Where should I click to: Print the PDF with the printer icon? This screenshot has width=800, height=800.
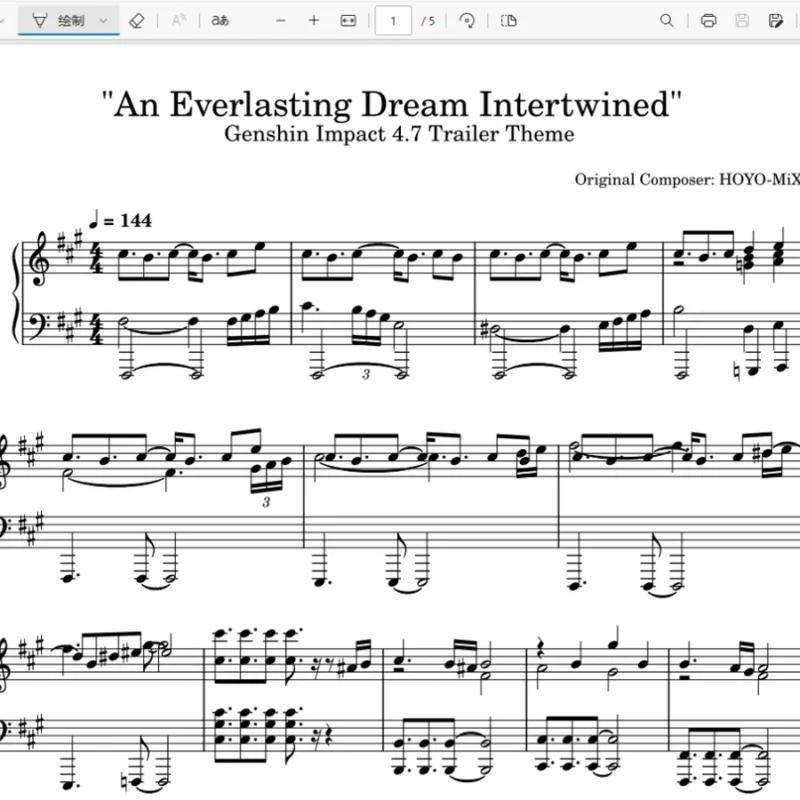709,21
